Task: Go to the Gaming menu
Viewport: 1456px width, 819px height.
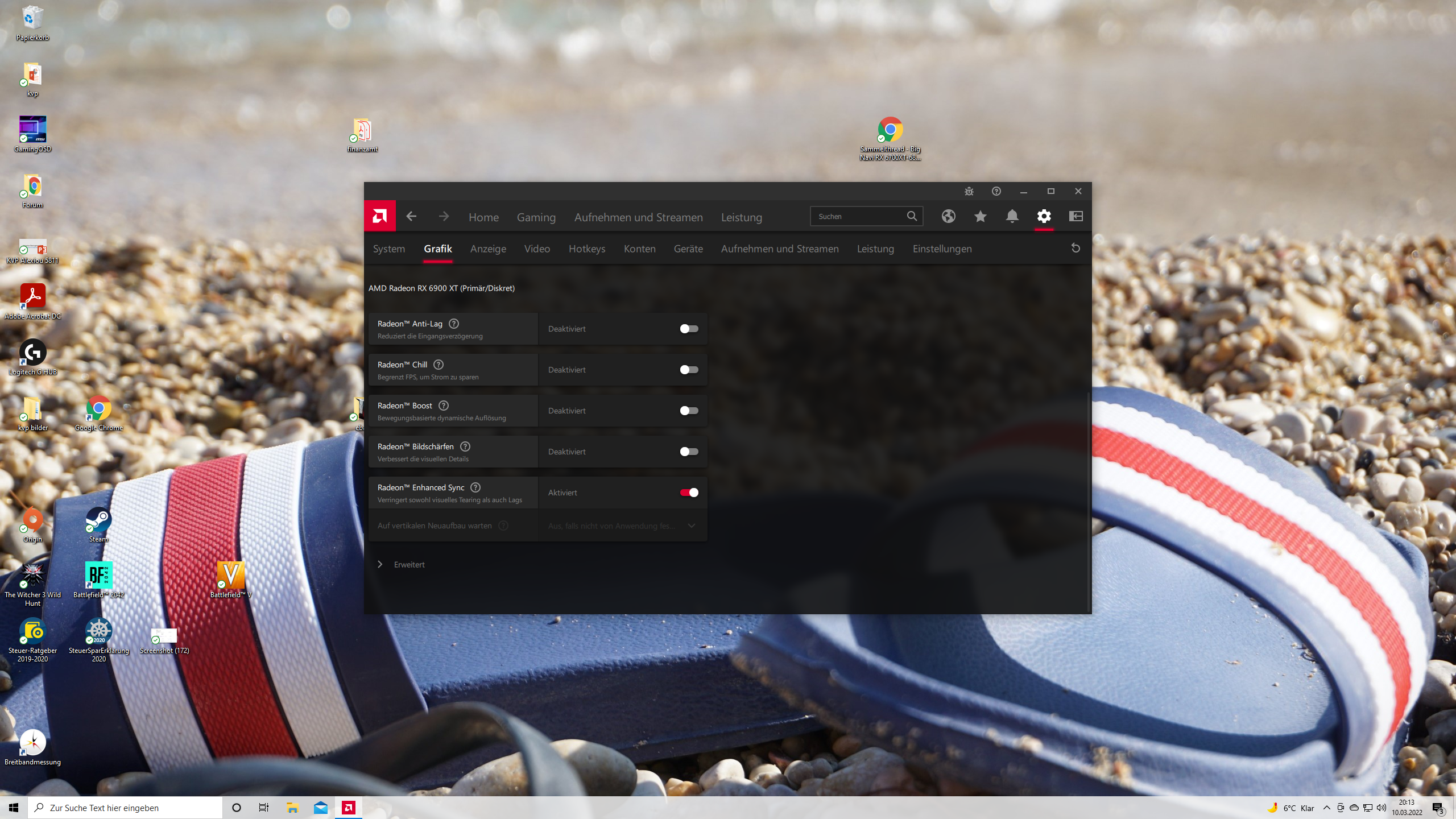Action: coord(536,217)
